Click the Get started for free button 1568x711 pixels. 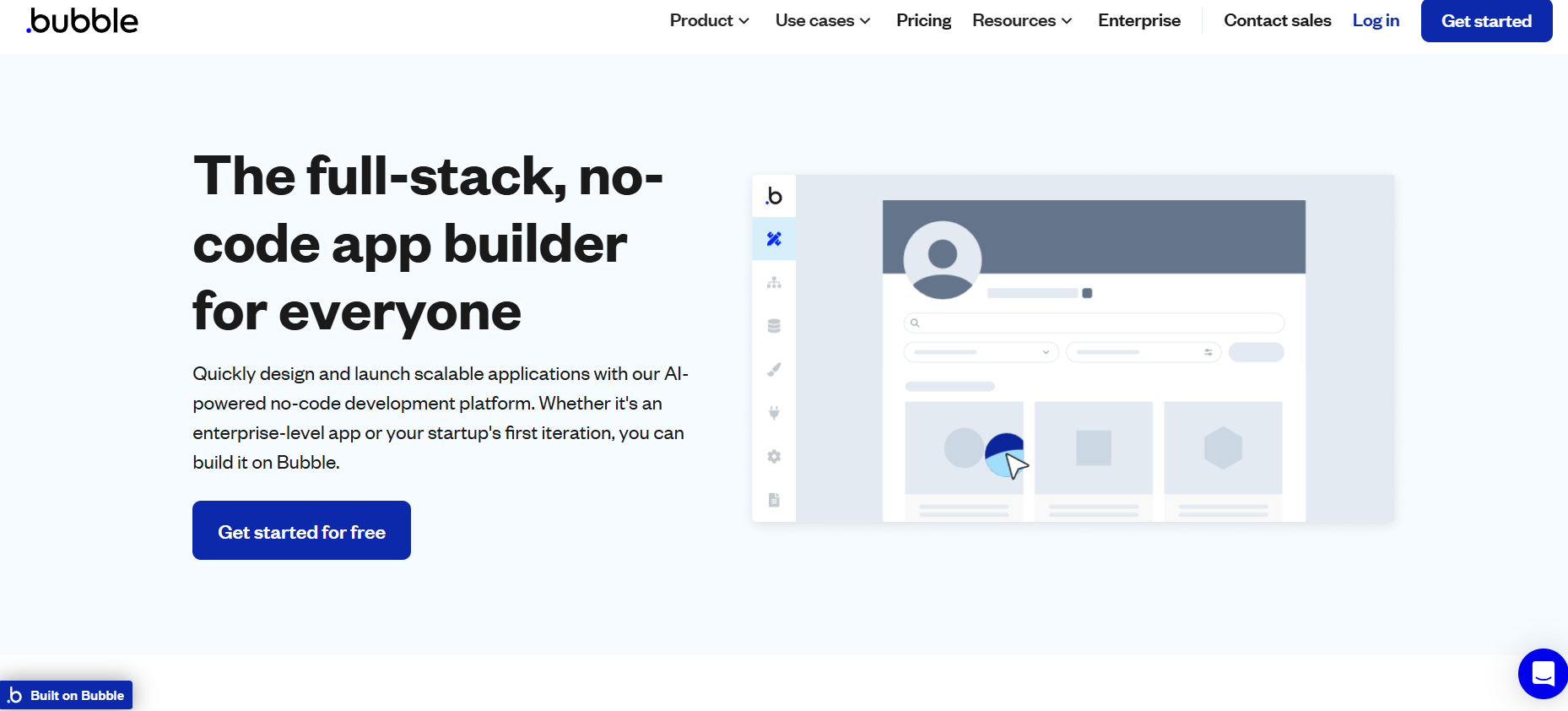coord(301,530)
